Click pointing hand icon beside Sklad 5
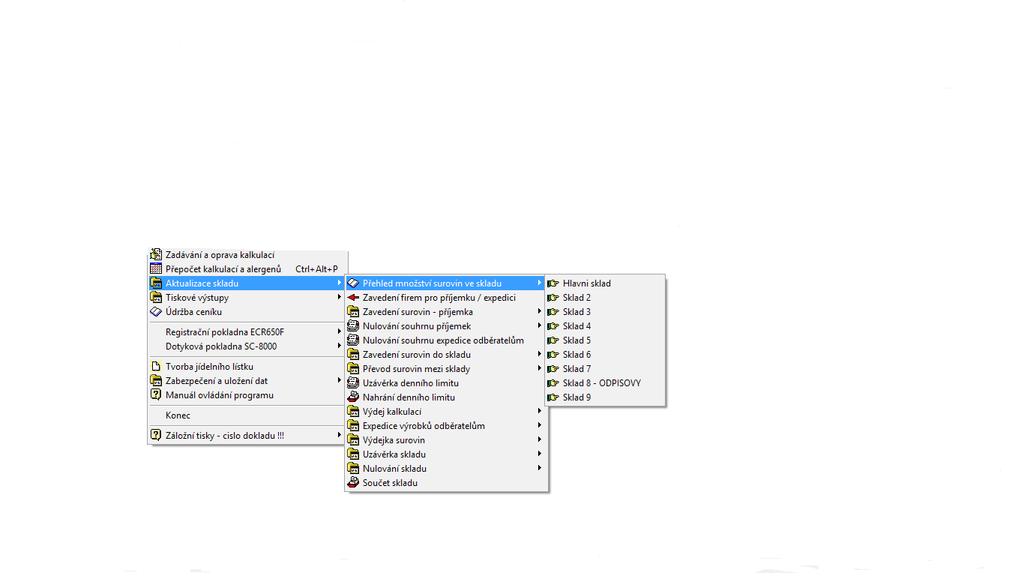The image size is (1024, 576). pos(553,340)
